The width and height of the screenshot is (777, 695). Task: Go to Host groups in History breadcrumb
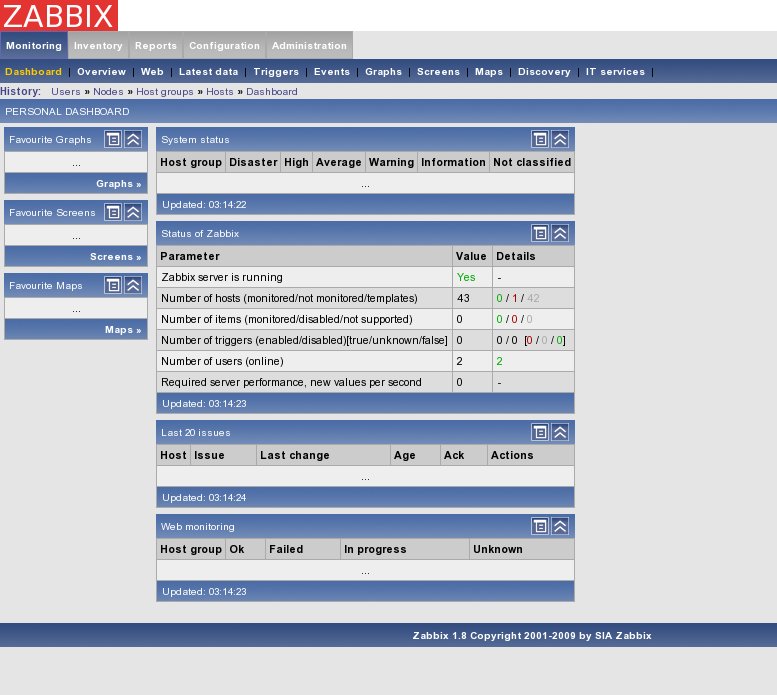click(165, 92)
